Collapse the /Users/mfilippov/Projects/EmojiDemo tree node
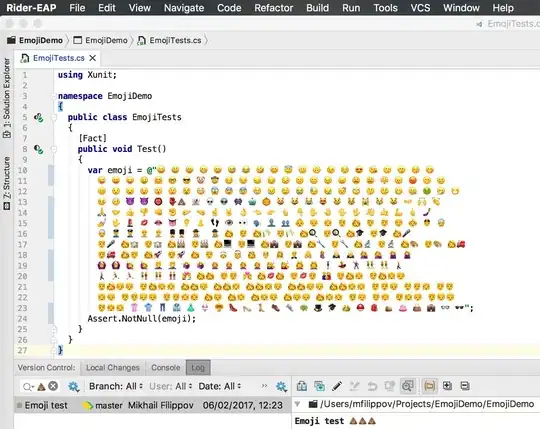This screenshot has width=540, height=429. (298, 404)
